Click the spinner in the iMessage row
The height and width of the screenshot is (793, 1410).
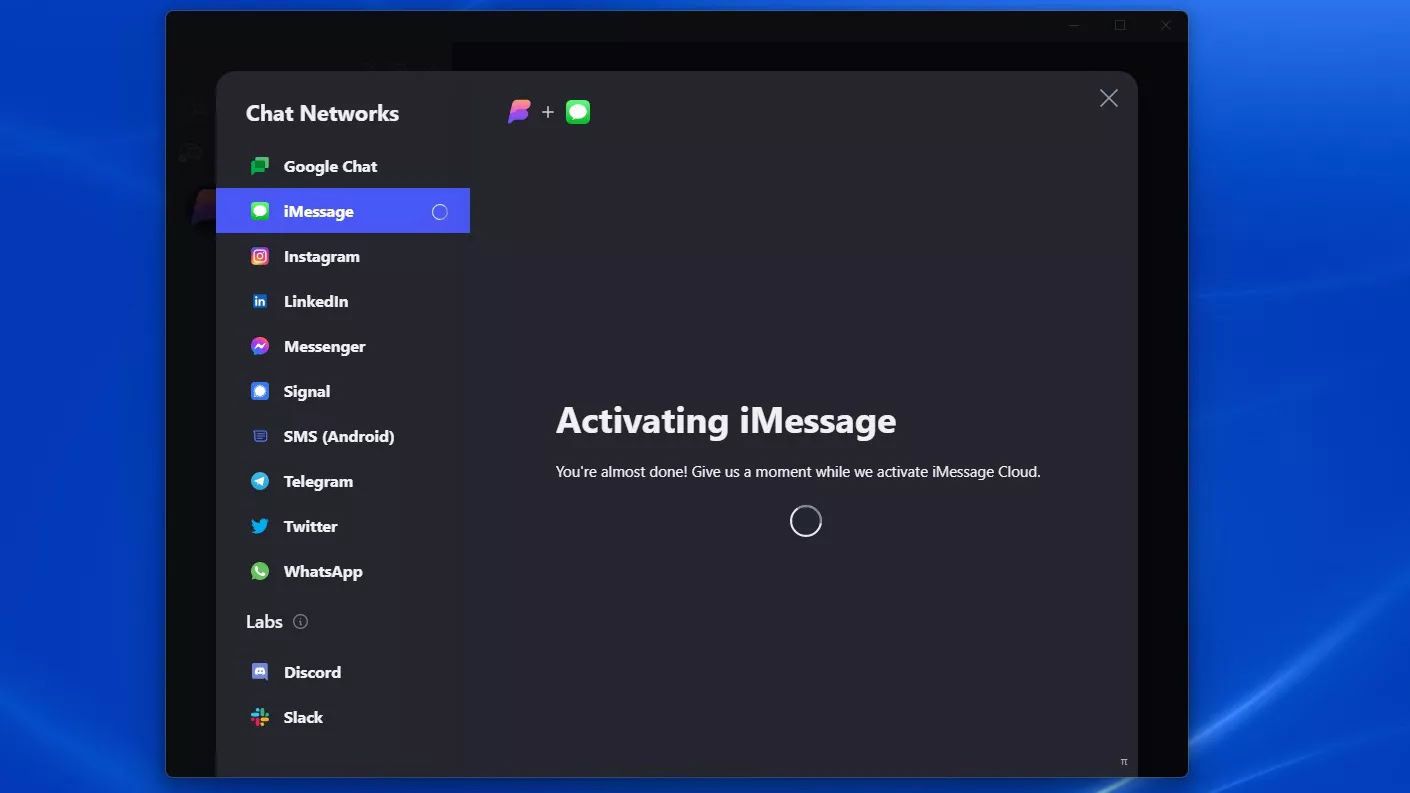point(440,212)
